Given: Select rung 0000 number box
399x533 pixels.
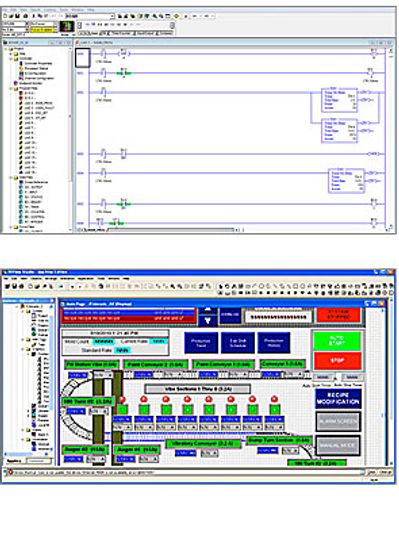Looking at the screenshot, I should [82, 58].
